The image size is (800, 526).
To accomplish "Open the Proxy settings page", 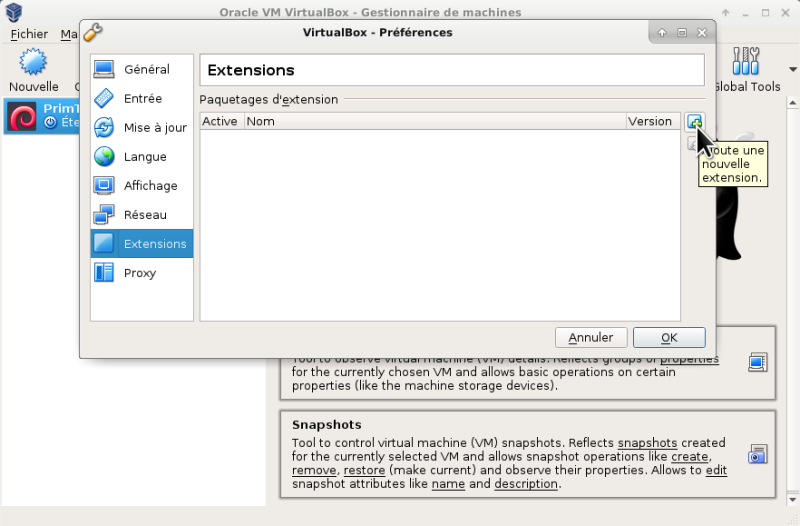I will click(142, 273).
